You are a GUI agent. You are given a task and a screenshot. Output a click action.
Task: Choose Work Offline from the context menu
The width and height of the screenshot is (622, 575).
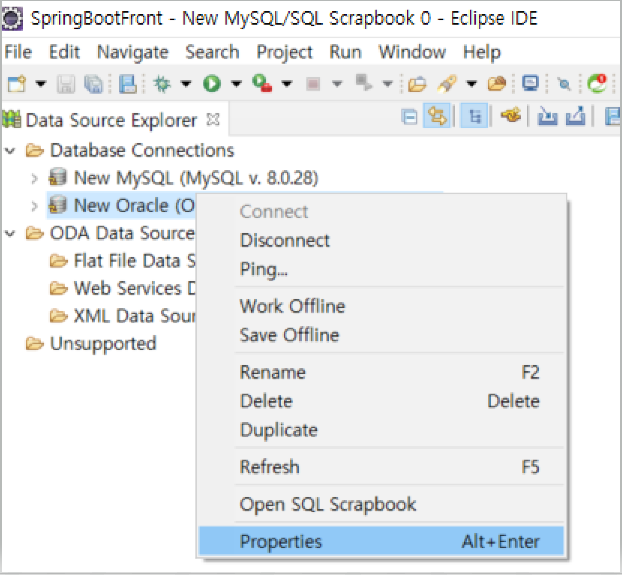point(381,306)
